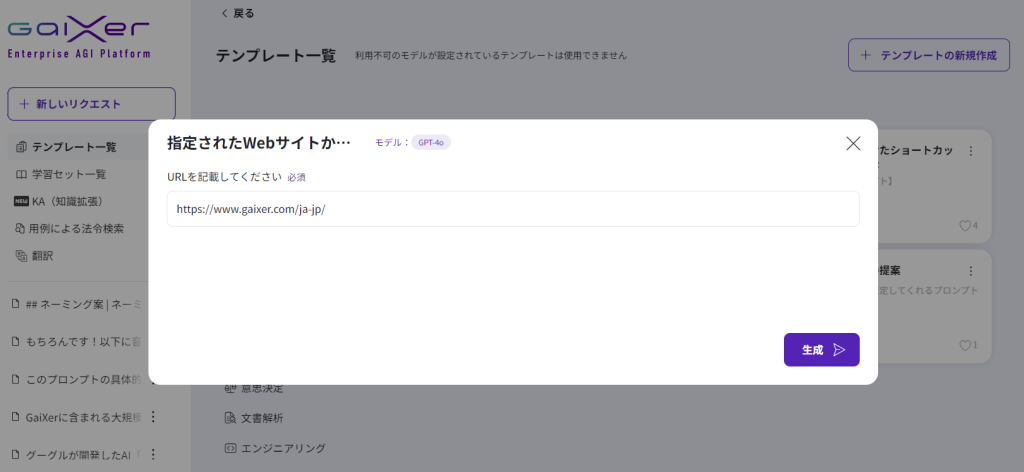Viewport: 1024px width, 472px height.
Task: Click the heart icon showing 4 likes
Action: [965, 226]
